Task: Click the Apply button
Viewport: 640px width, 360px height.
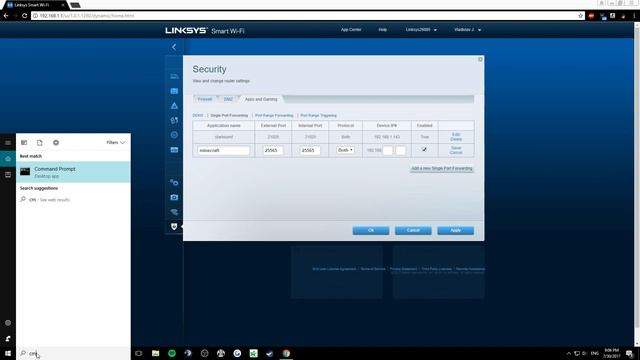Action: pos(456,231)
